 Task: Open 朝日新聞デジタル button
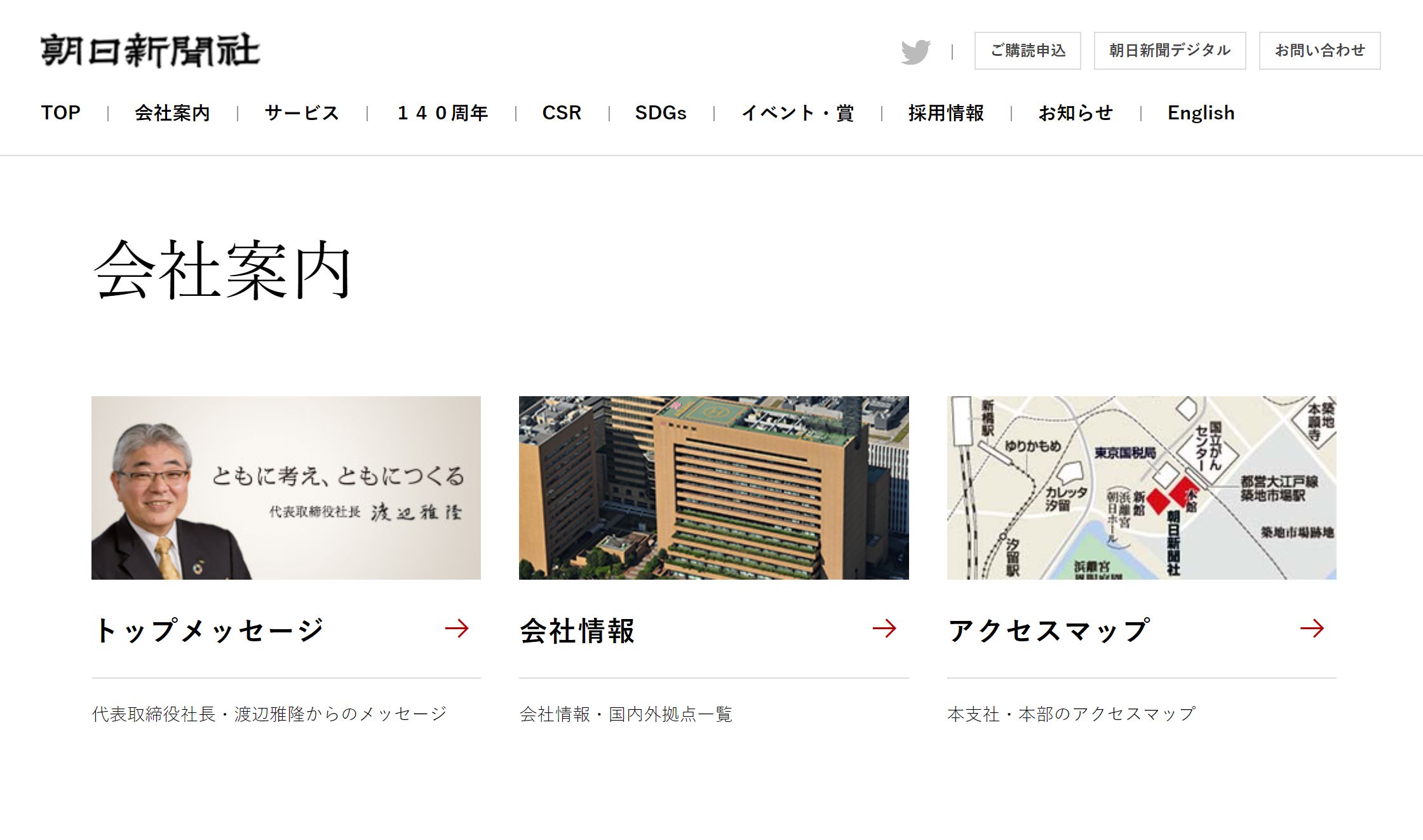click(1170, 51)
